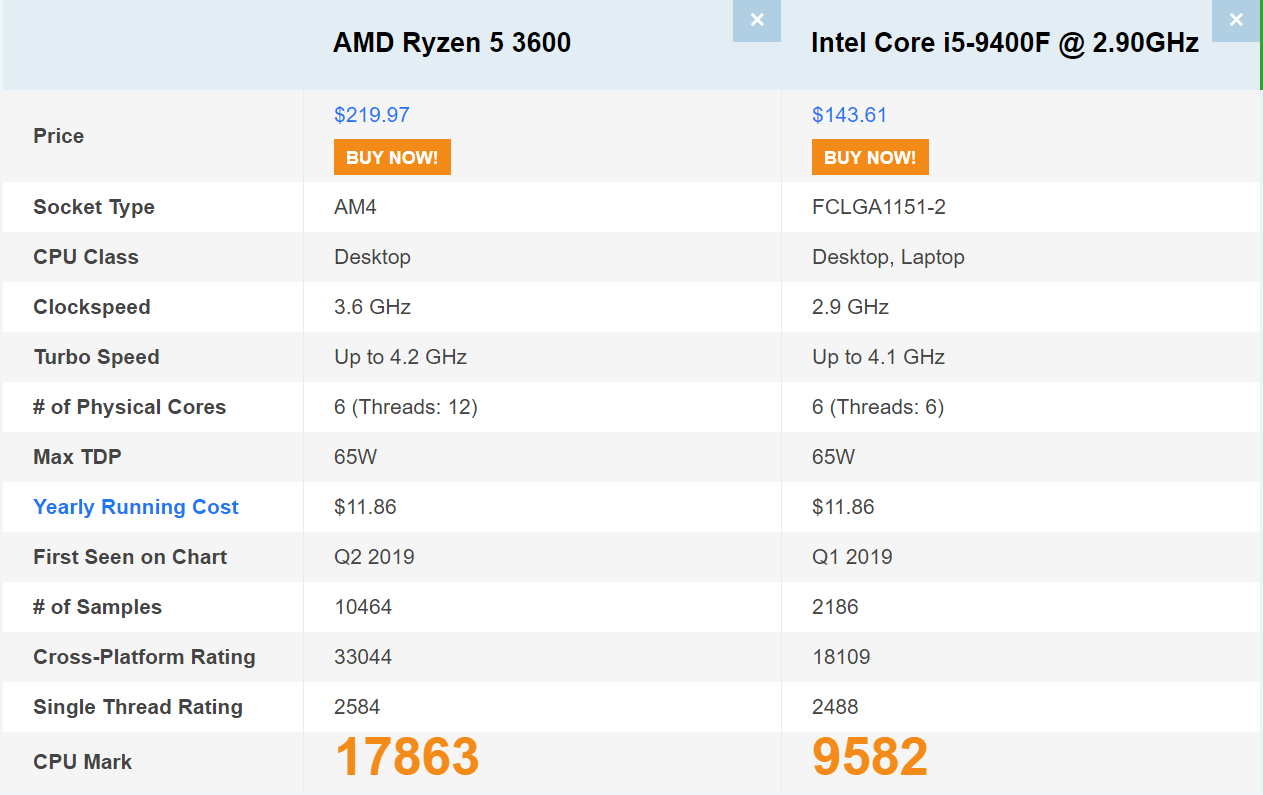
Task: Click the AM4 socket value
Action: click(356, 207)
